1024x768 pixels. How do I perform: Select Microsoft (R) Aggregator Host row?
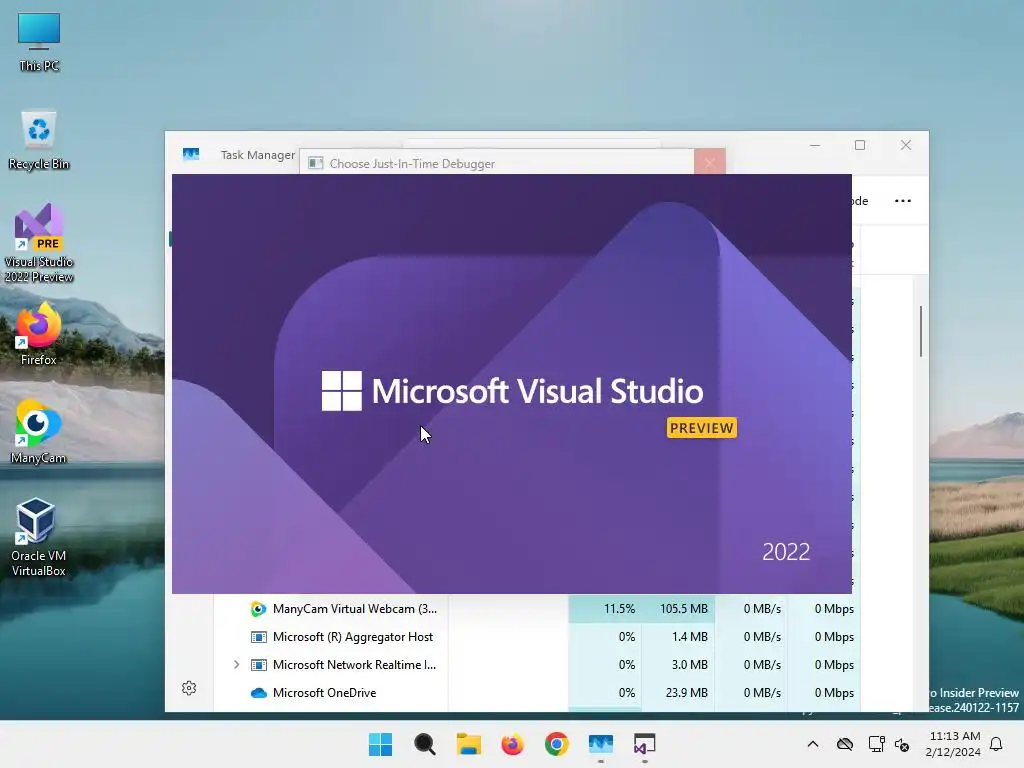click(x=536, y=637)
